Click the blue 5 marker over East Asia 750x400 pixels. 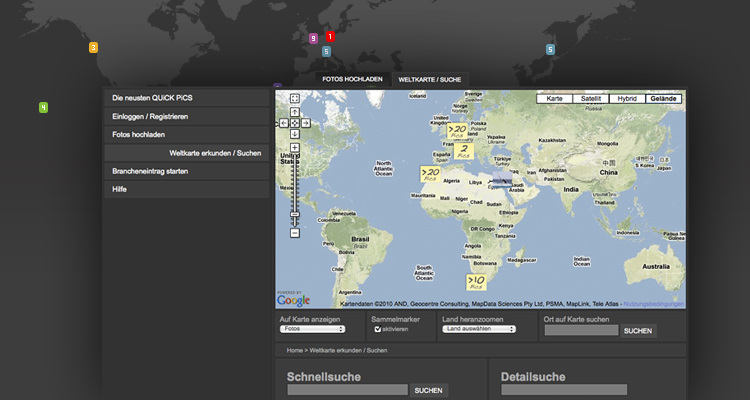click(550, 49)
